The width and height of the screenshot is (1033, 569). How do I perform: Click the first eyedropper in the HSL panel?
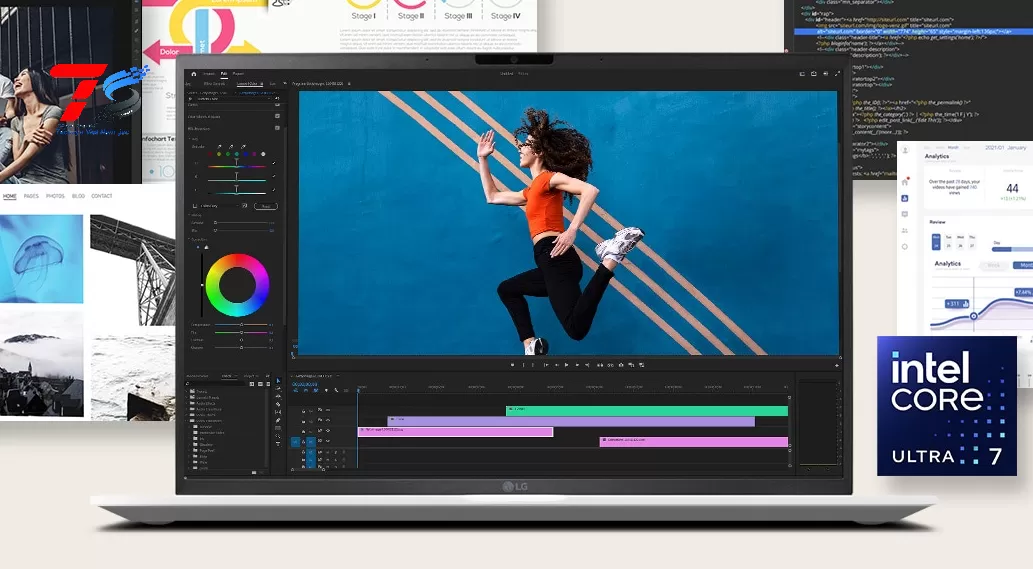219,147
